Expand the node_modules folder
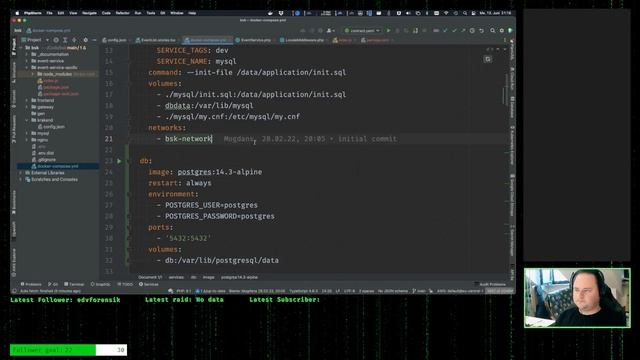Viewport: 640px width, 360px height. click(33, 74)
